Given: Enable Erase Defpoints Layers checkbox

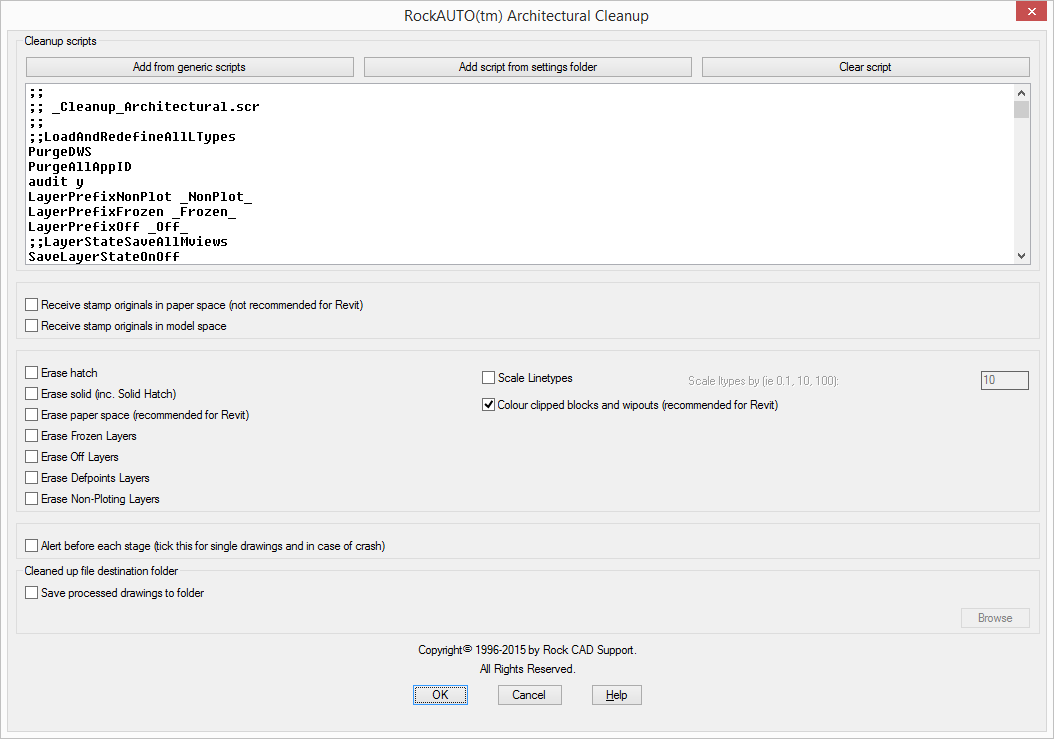Looking at the screenshot, I should tap(32, 477).
